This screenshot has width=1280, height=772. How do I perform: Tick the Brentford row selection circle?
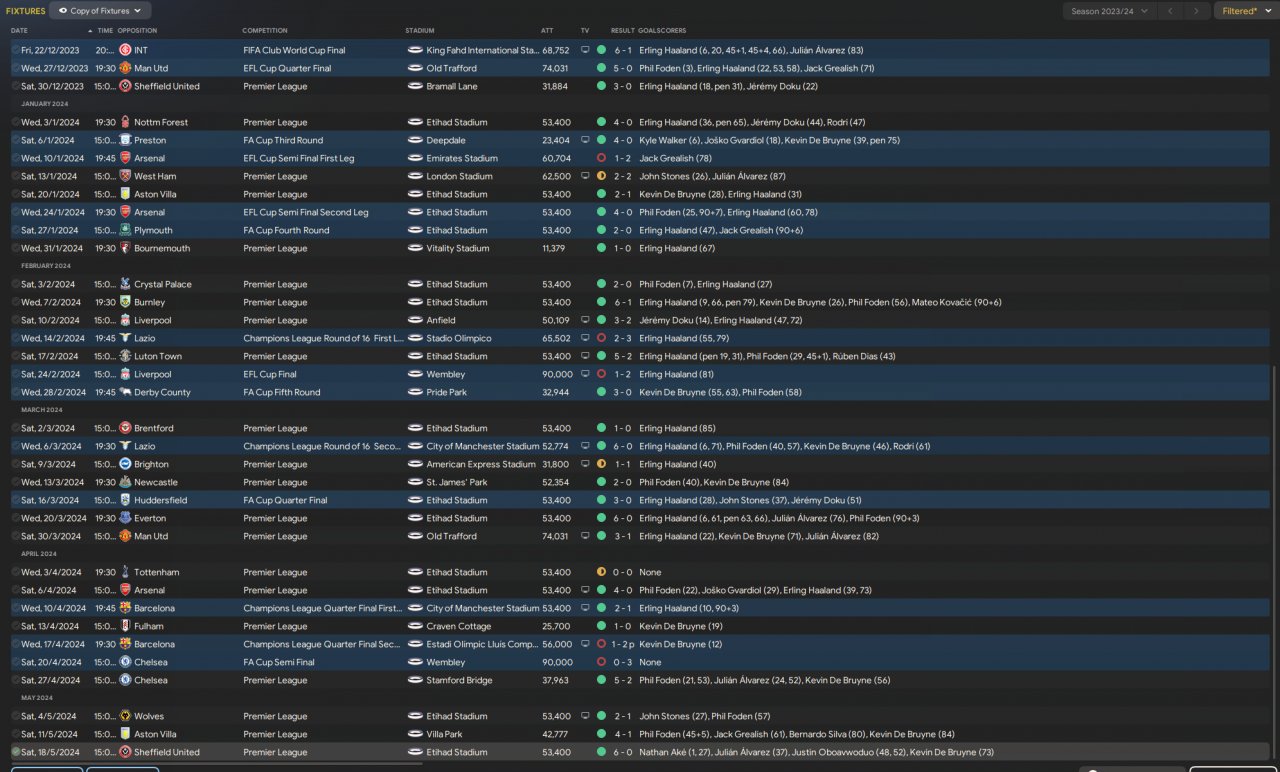(x=16, y=428)
